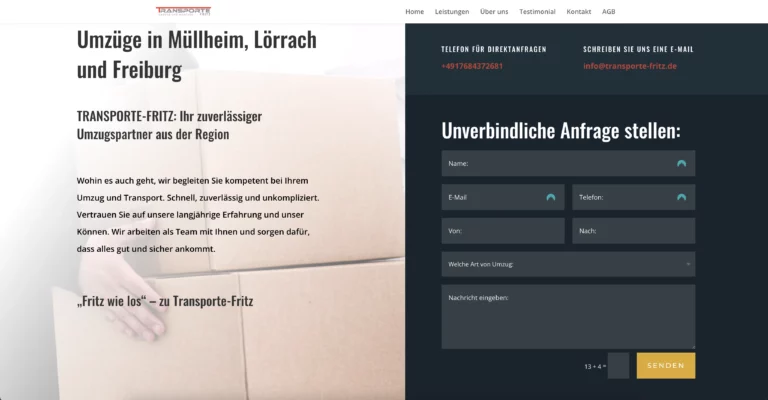Click heading Umzüge in Müllheim, Lörrach und Freiburg
This screenshot has width=768, height=400.
(197, 54)
